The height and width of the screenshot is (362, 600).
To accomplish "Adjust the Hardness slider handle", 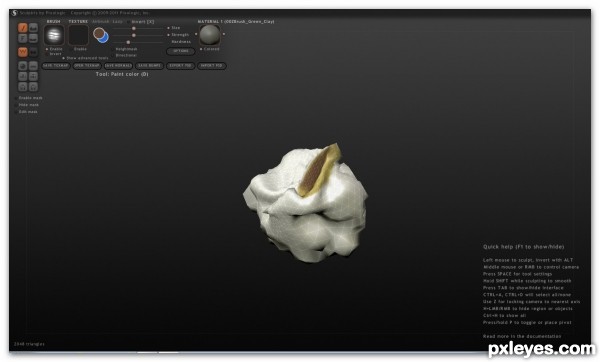I will pyautogui.click(x=128, y=42).
